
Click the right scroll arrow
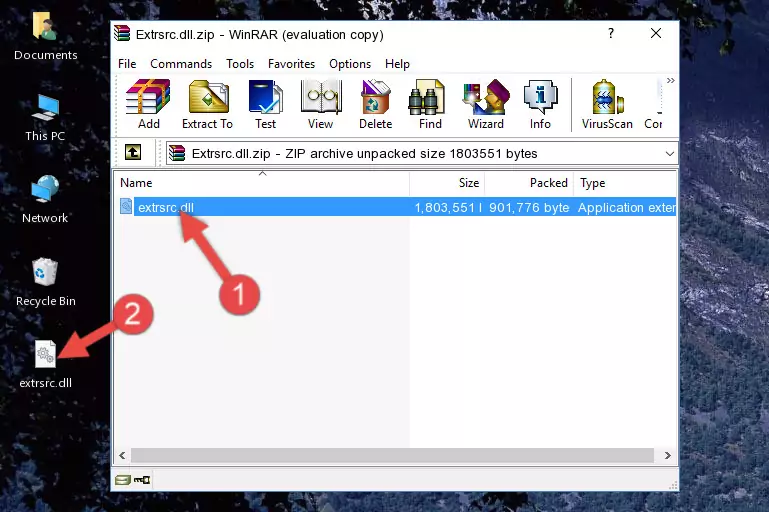[667, 456]
